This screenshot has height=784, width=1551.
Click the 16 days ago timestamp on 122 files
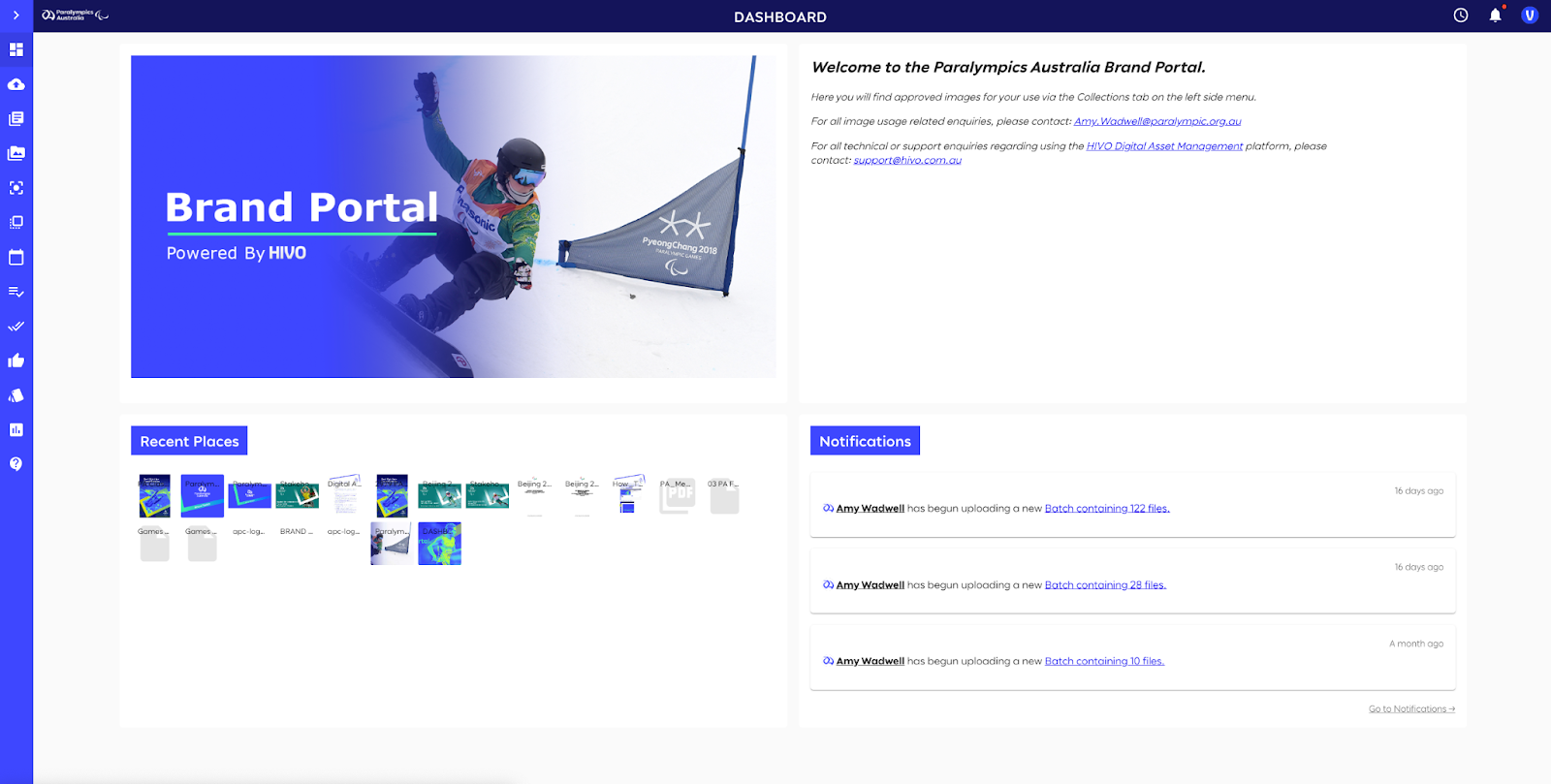point(1419,491)
